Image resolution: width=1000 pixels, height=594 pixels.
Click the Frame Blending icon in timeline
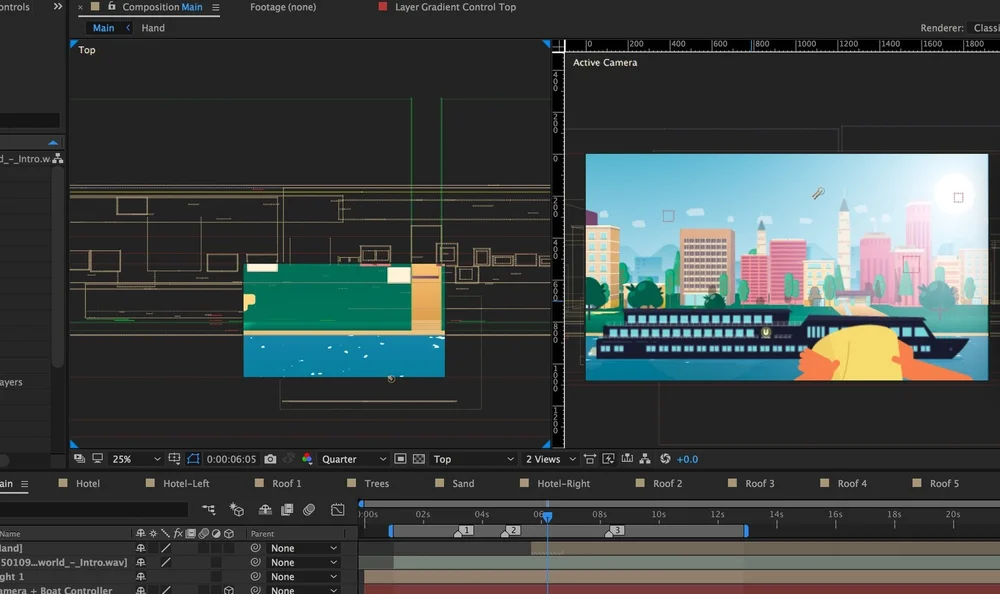point(287,510)
